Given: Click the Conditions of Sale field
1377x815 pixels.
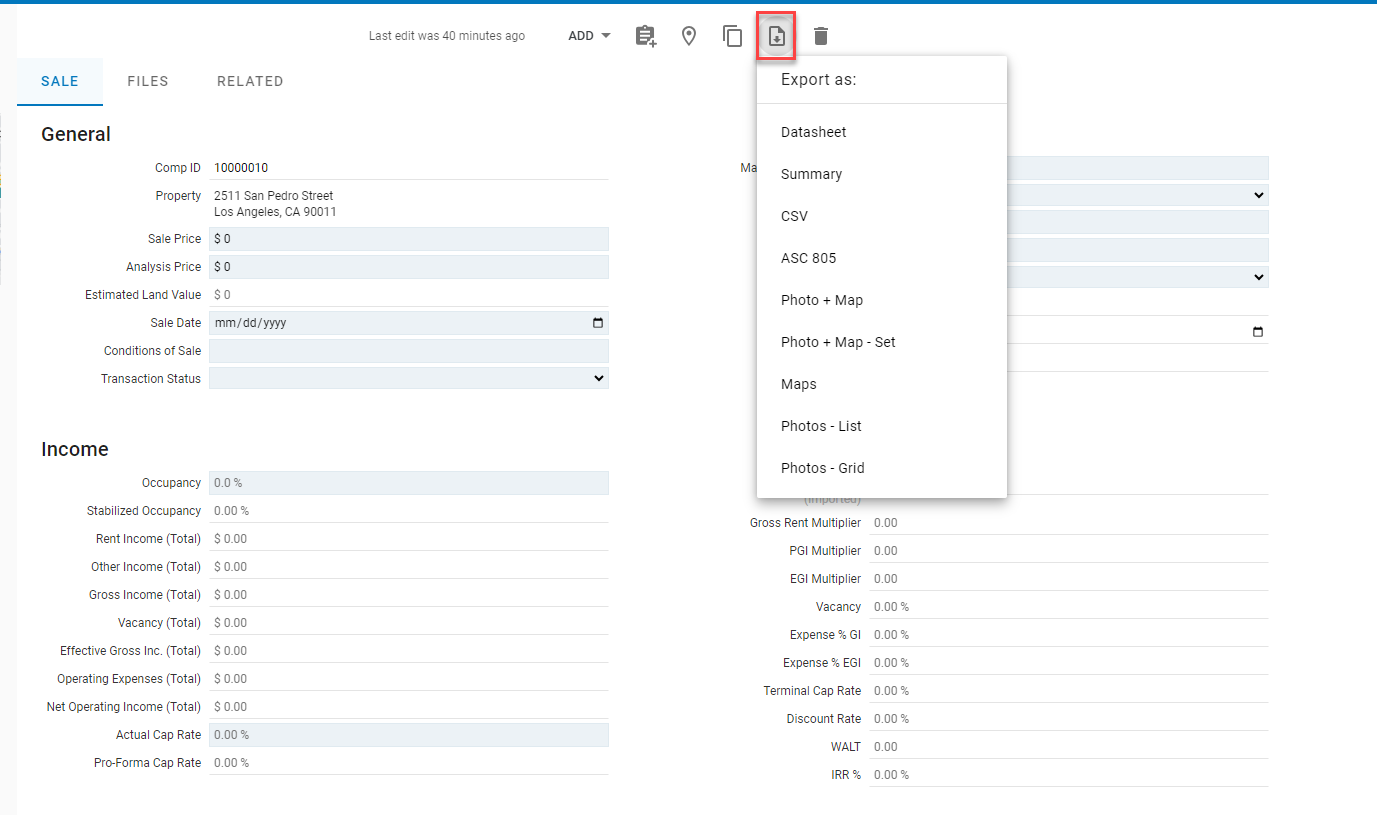Looking at the screenshot, I should pyautogui.click(x=409, y=351).
